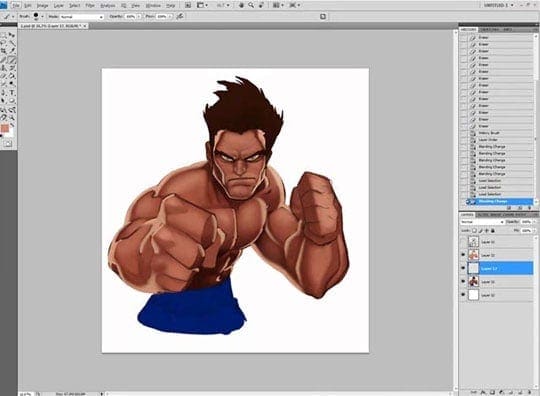Select the Eraser tool
The height and width of the screenshot is (396, 540).
[x=3, y=75]
